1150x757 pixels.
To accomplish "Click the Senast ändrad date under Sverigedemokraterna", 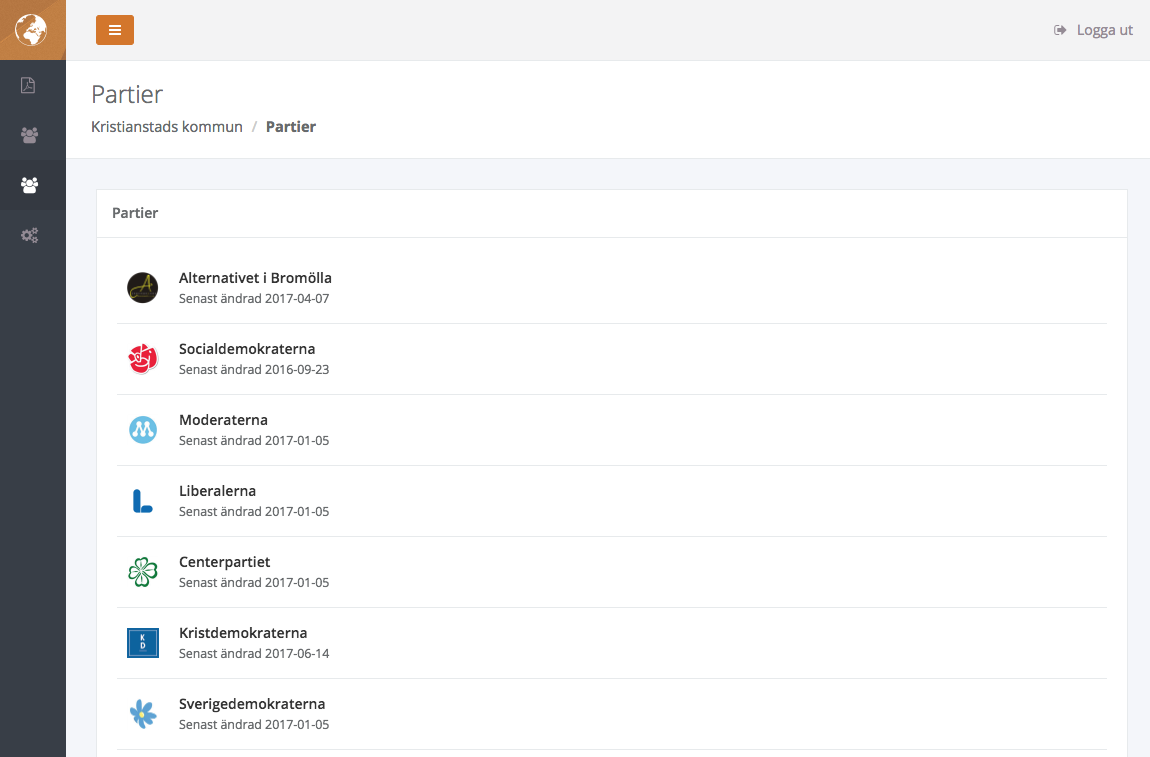I will [x=254, y=725].
